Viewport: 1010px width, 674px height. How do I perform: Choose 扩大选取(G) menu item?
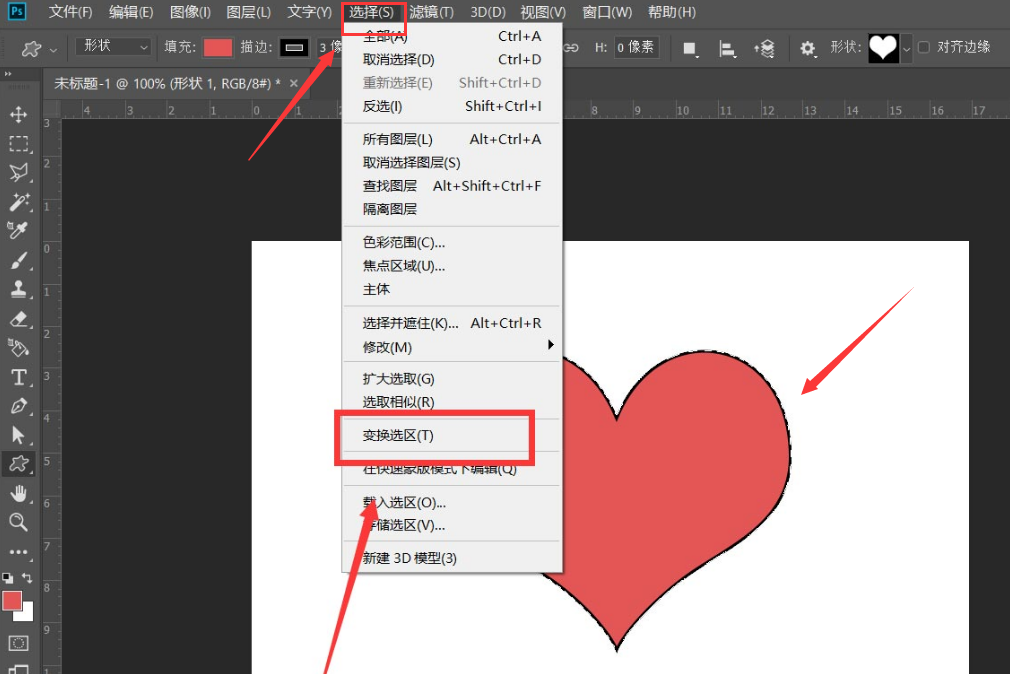(x=452, y=379)
